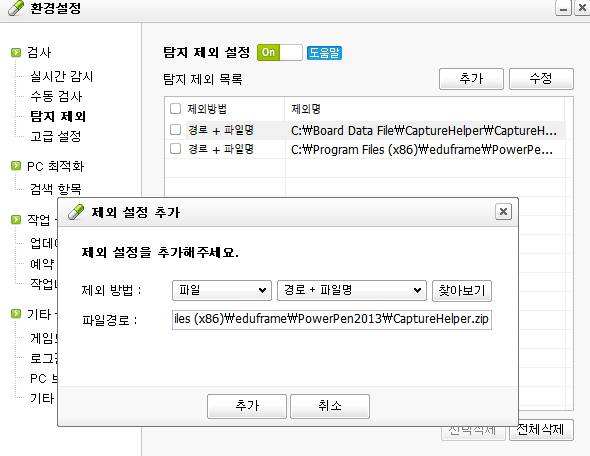Select 수동 검사 in the sidebar

pyautogui.click(x=56, y=96)
